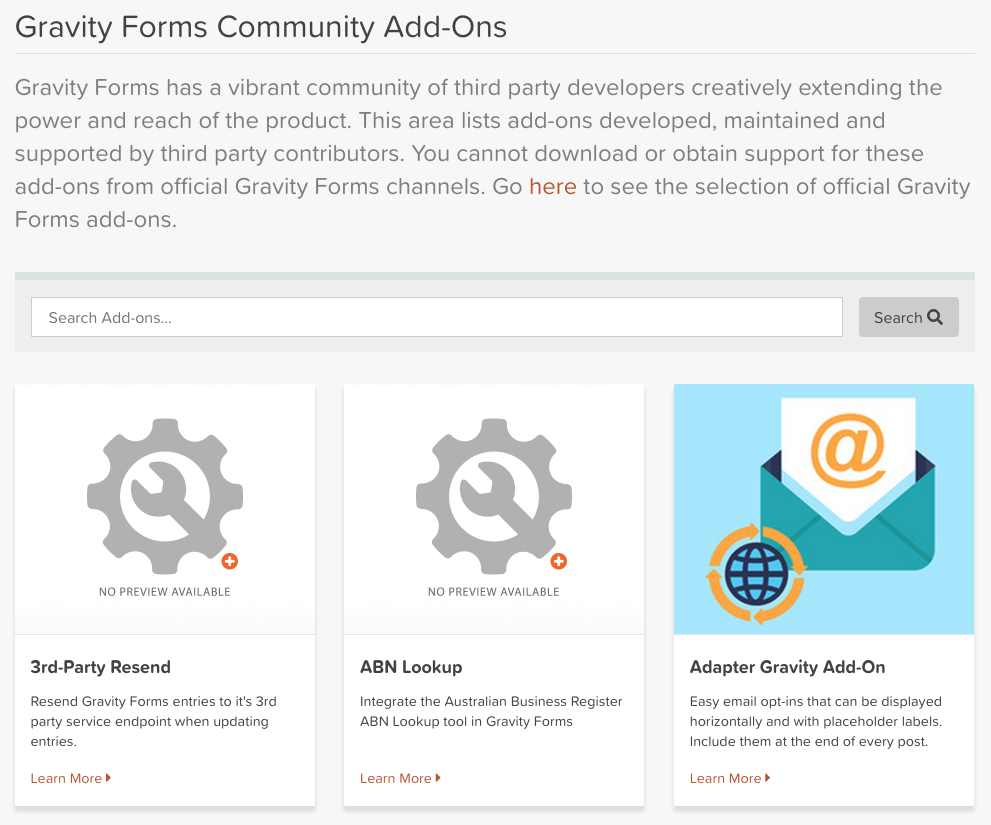Image resolution: width=991 pixels, height=825 pixels.
Task: Click the description 'Integrate the Australian Business Register'
Action: tap(491, 701)
